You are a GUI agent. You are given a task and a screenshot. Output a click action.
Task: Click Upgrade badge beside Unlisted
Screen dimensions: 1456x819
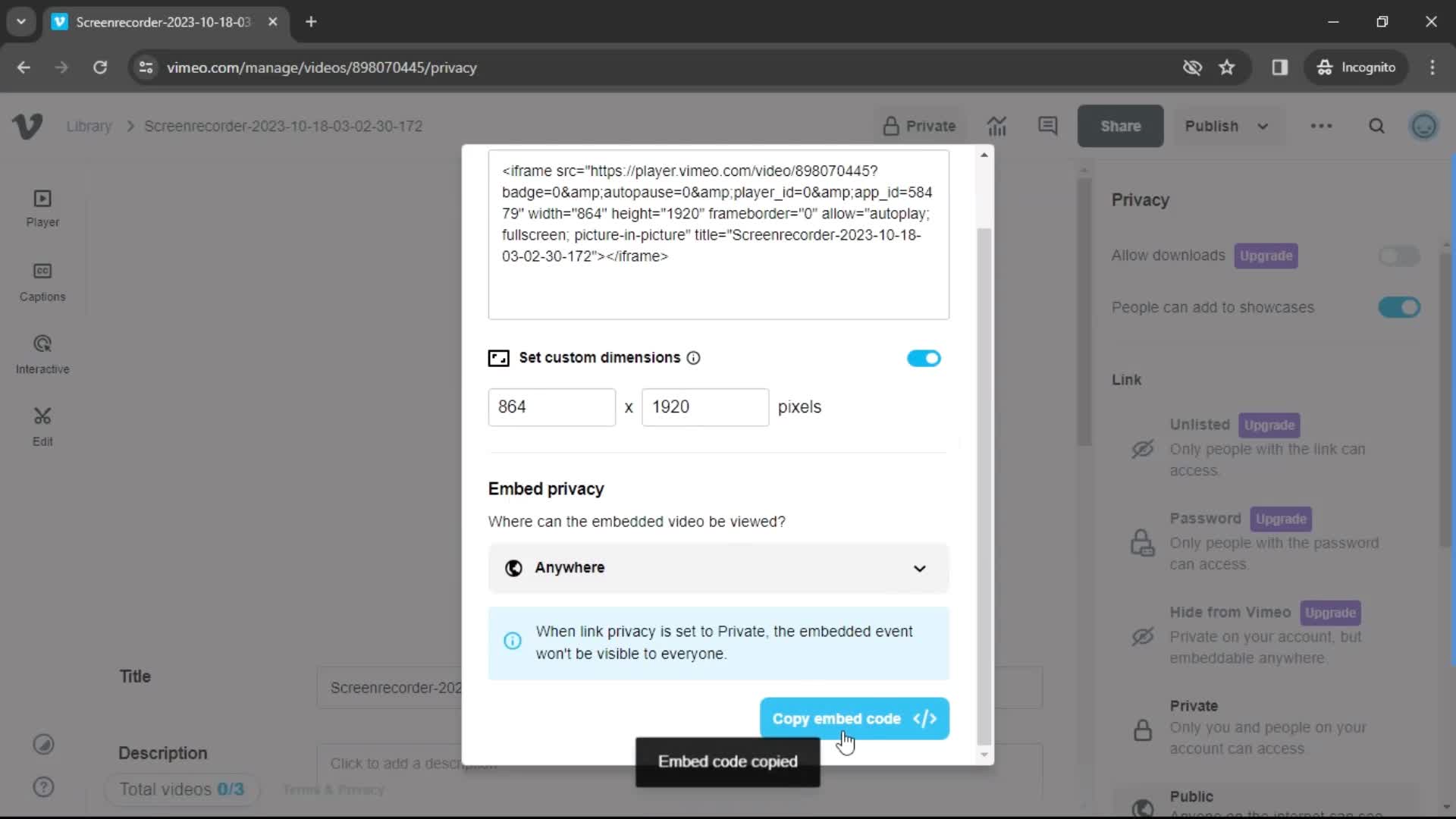1269,425
